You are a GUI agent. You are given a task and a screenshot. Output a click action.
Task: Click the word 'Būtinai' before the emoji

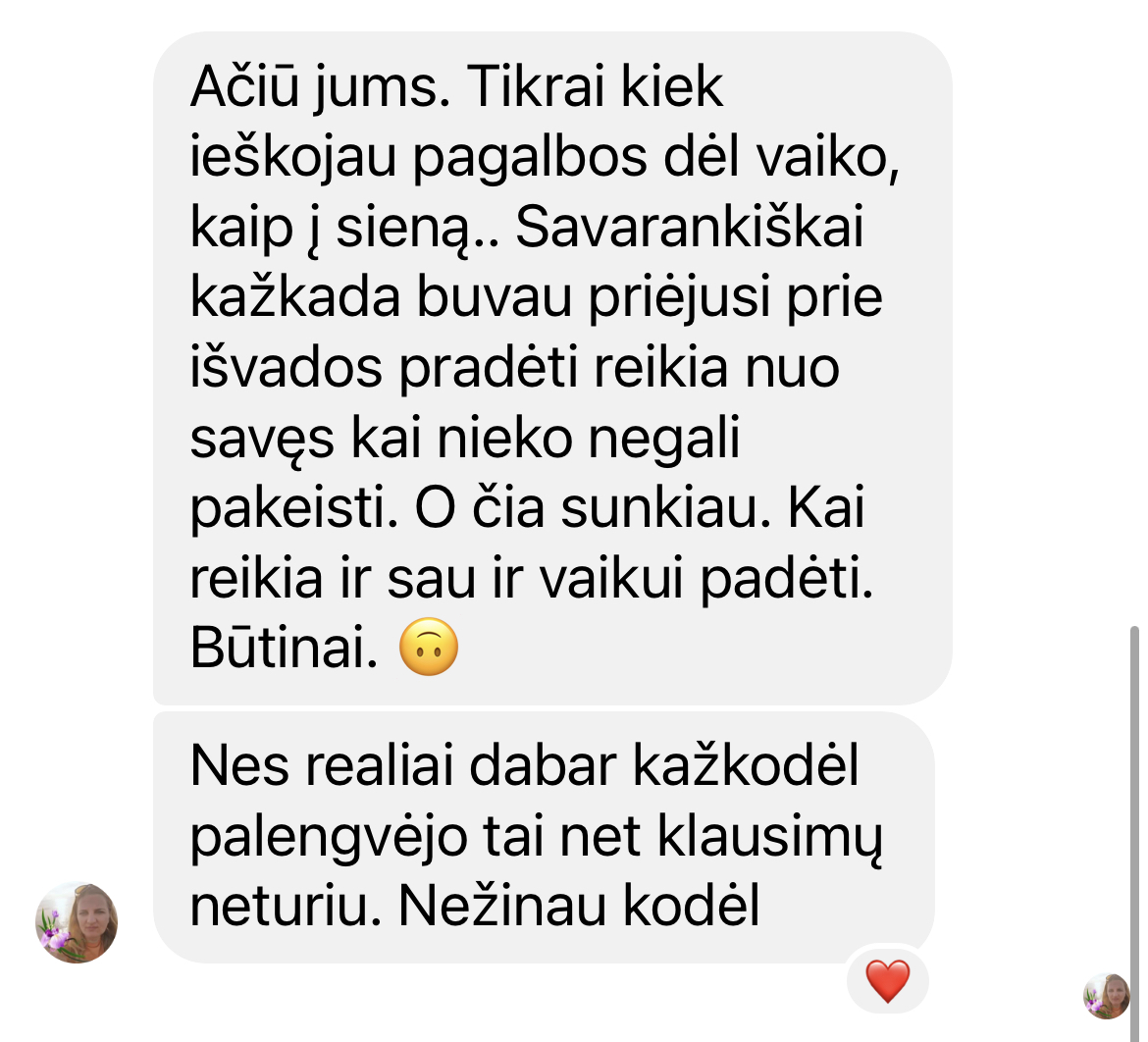pyautogui.click(x=285, y=649)
